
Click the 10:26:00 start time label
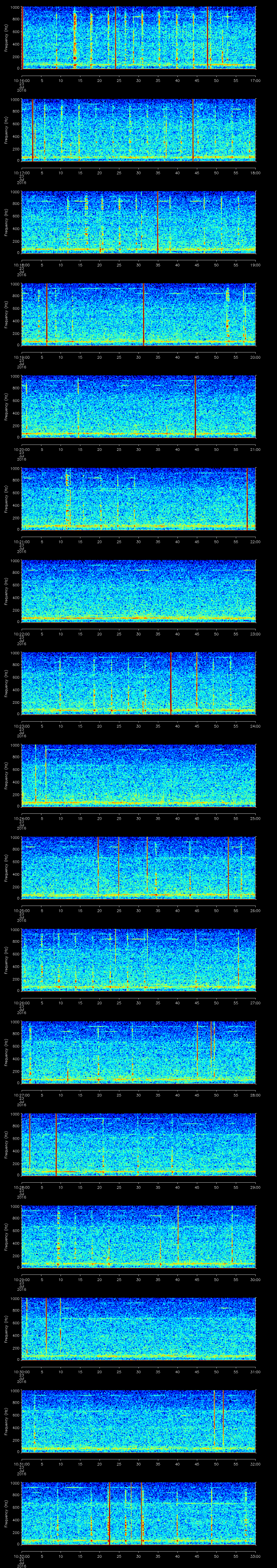click(x=21, y=1003)
